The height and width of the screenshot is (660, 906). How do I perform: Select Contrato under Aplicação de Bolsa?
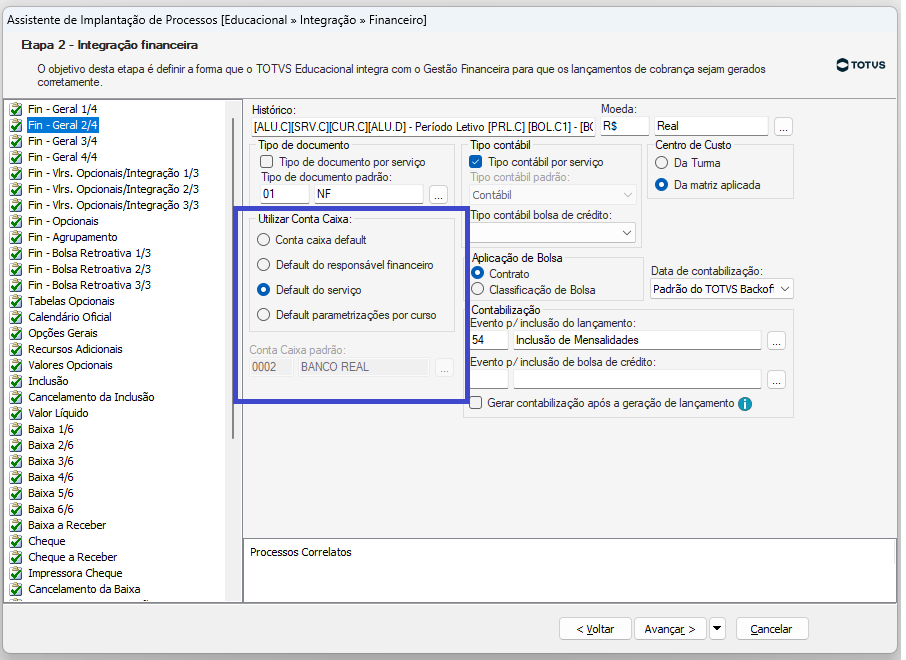pyautogui.click(x=478, y=273)
